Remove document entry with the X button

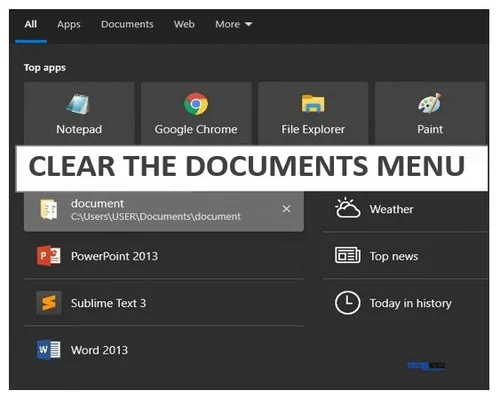point(286,209)
